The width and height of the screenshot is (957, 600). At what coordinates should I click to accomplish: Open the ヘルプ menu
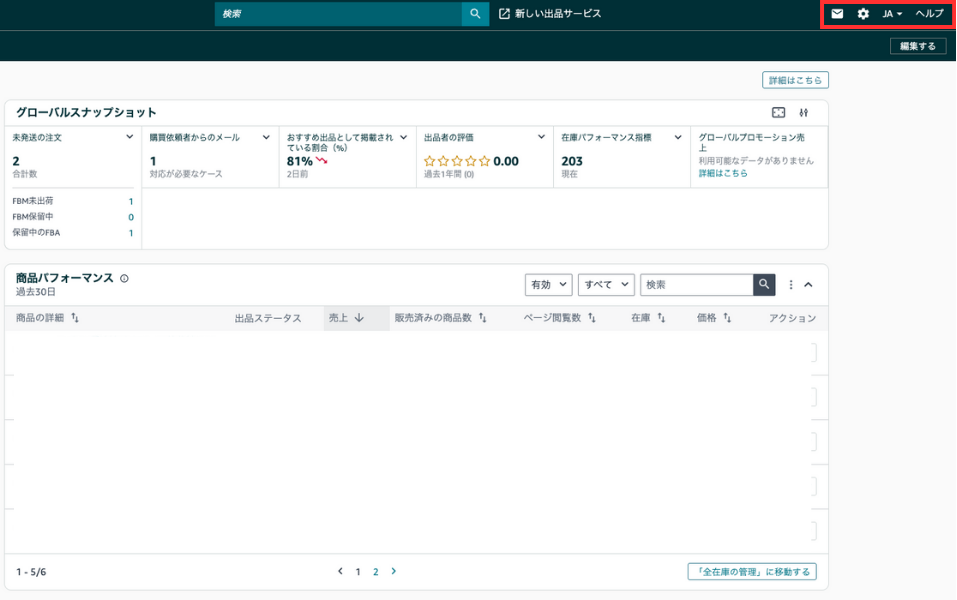929,14
